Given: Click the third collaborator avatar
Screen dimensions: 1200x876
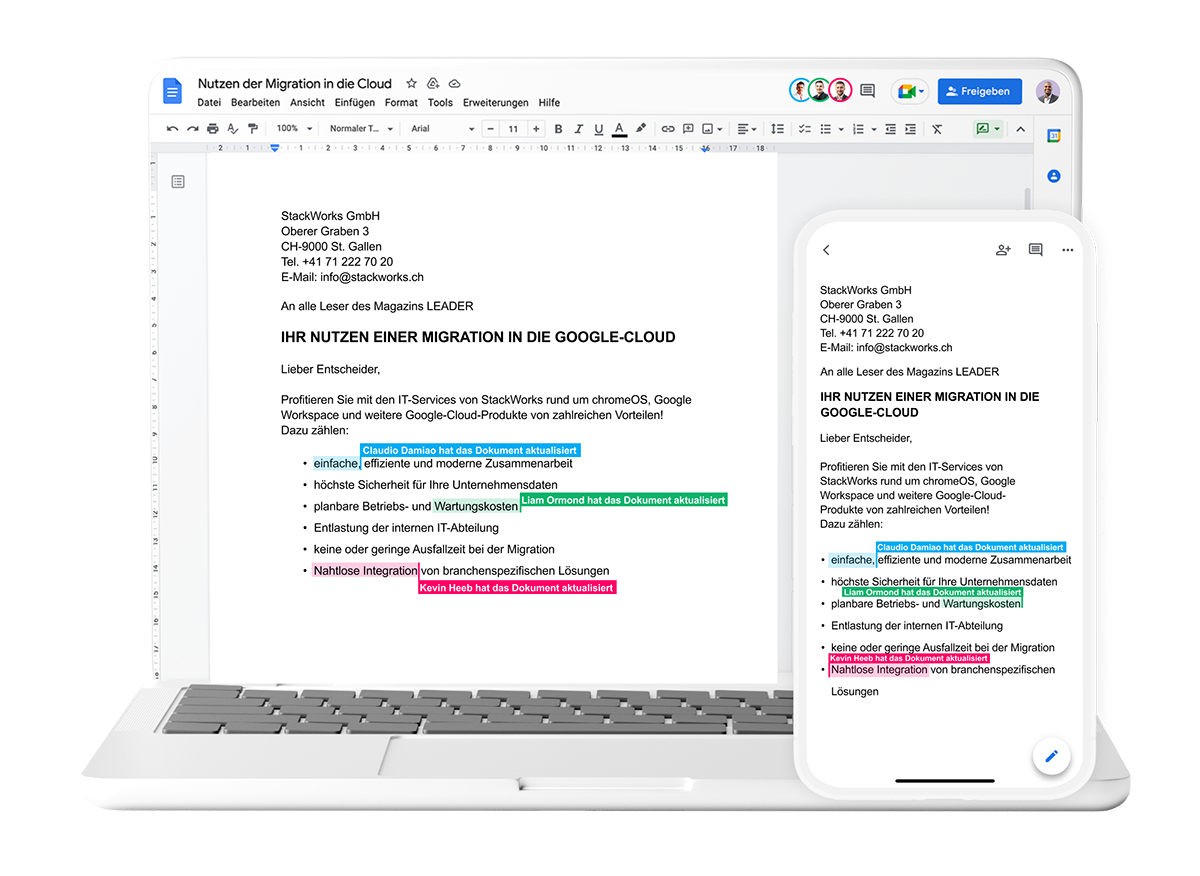Looking at the screenshot, I should click(x=840, y=90).
